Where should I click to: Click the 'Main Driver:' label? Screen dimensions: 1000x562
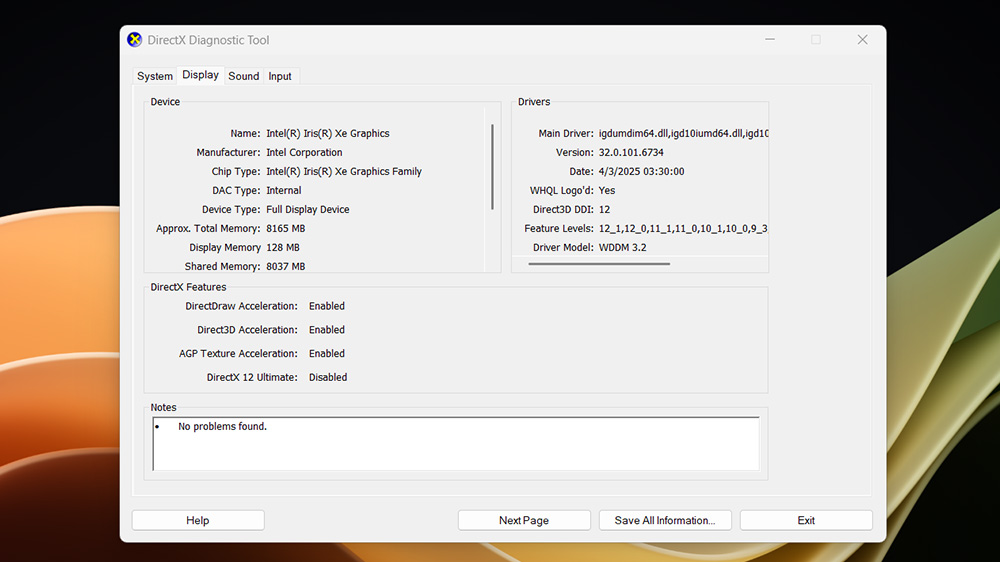point(566,133)
